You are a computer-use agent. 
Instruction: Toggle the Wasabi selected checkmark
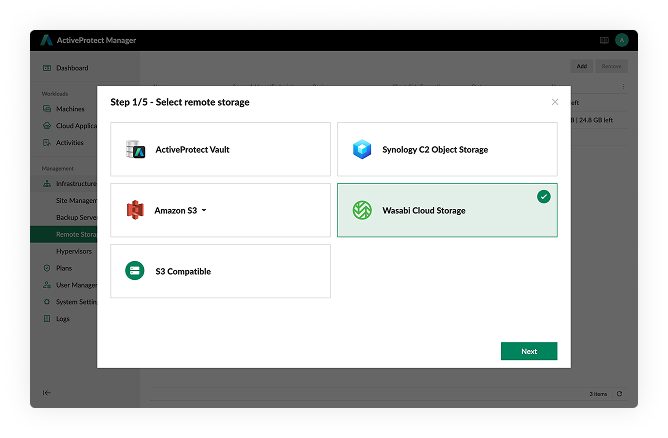[543, 197]
